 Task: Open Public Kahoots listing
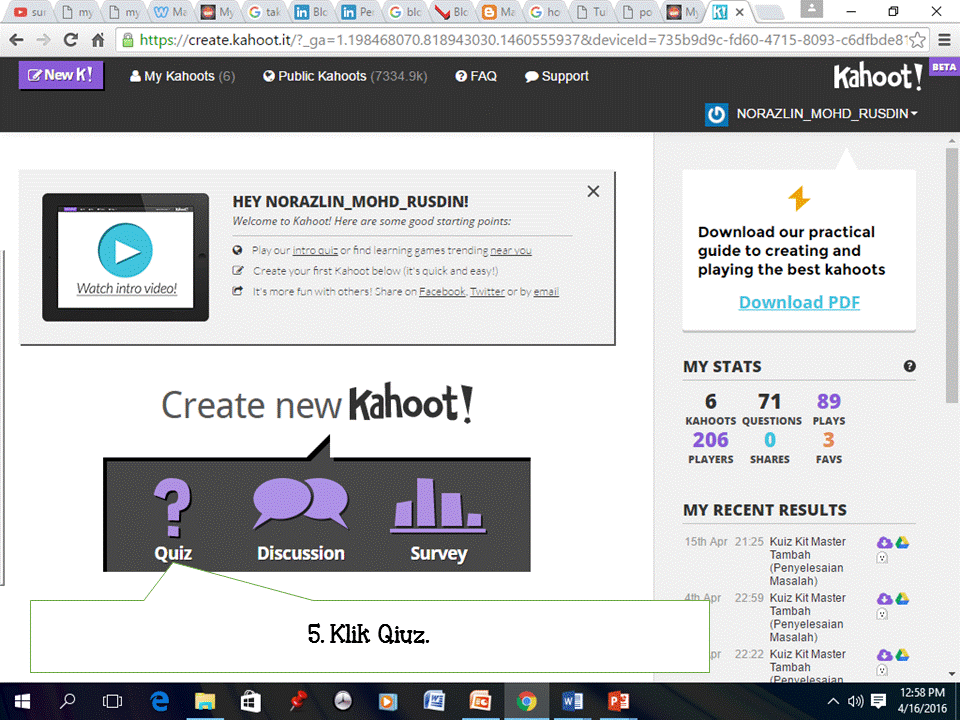click(x=345, y=77)
